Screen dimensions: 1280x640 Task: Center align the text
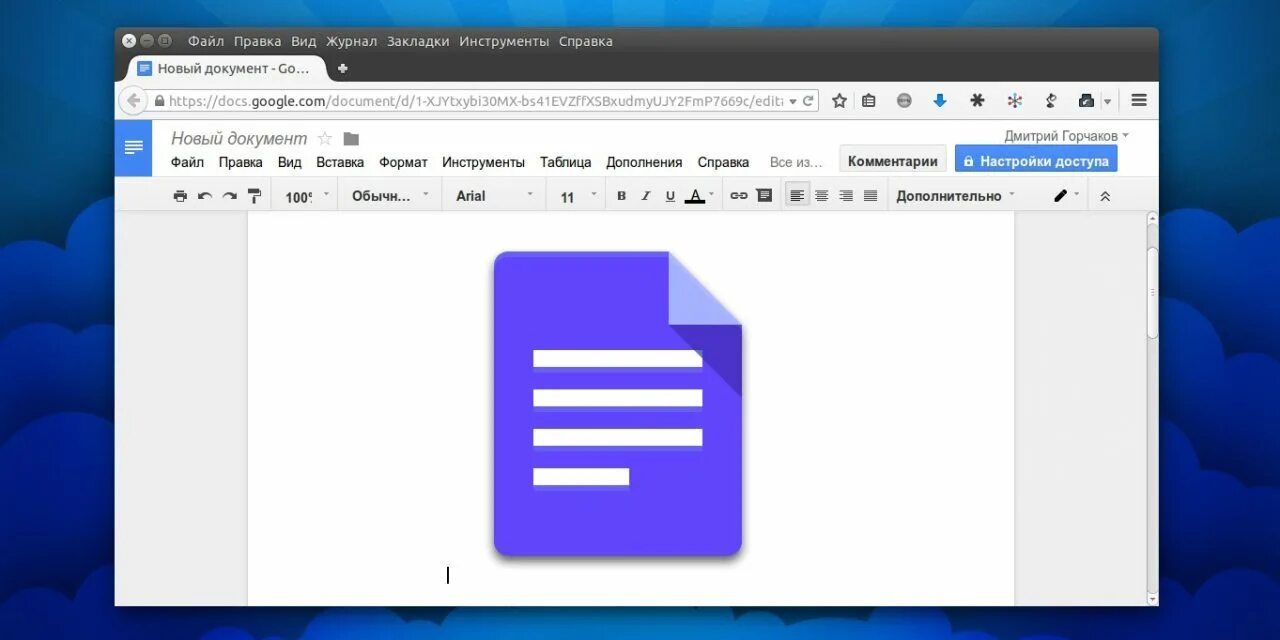pos(821,196)
